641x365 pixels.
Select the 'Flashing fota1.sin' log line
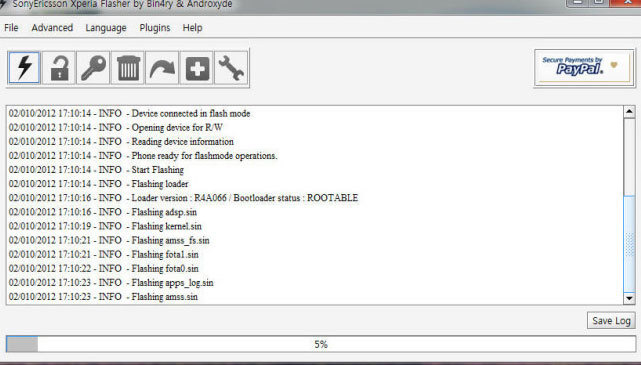104,254
